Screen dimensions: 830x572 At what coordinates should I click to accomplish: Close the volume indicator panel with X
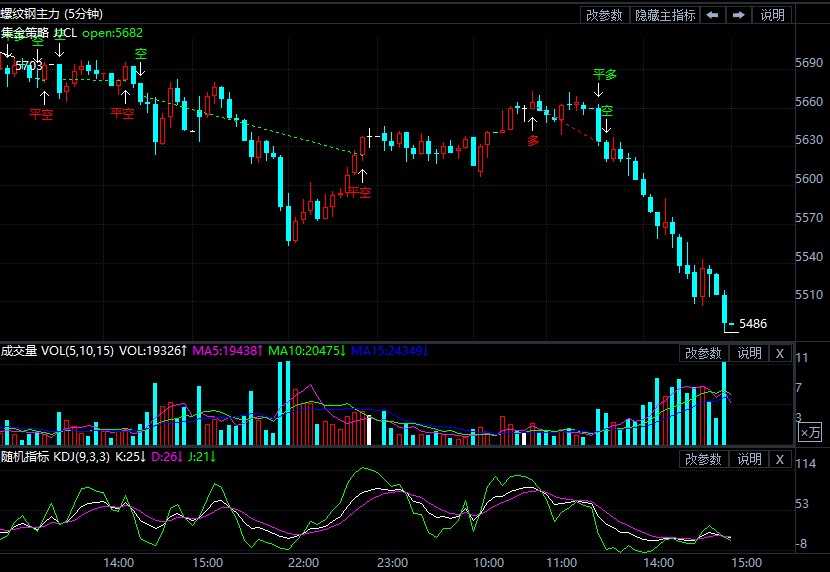pyautogui.click(x=780, y=353)
